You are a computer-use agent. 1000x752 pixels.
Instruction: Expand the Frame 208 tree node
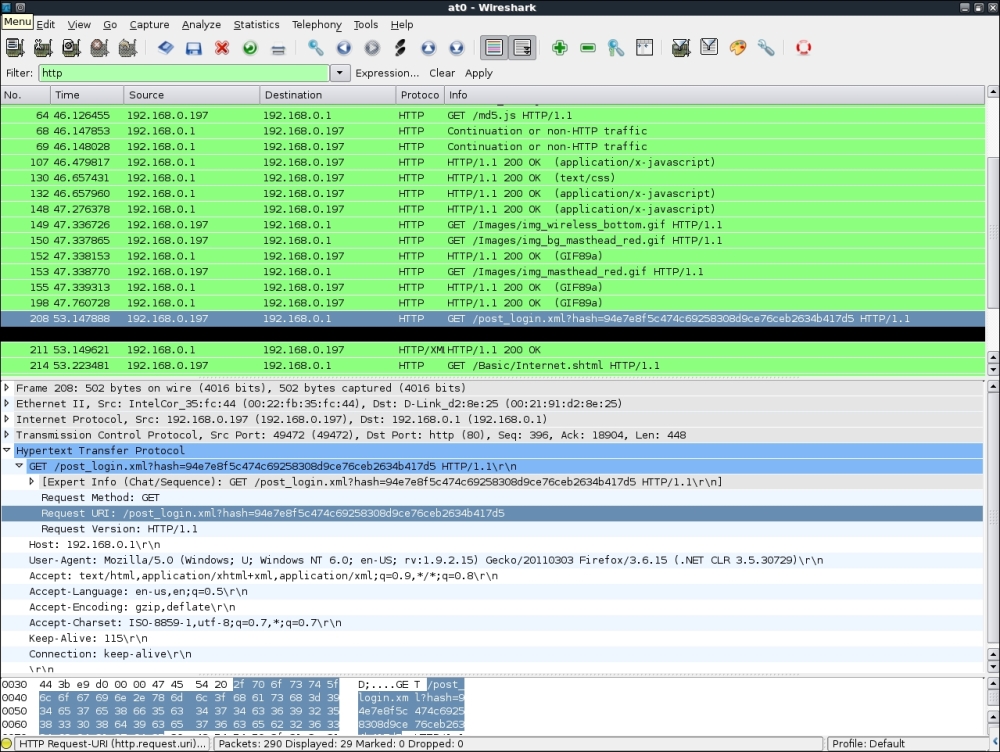(x=7, y=387)
